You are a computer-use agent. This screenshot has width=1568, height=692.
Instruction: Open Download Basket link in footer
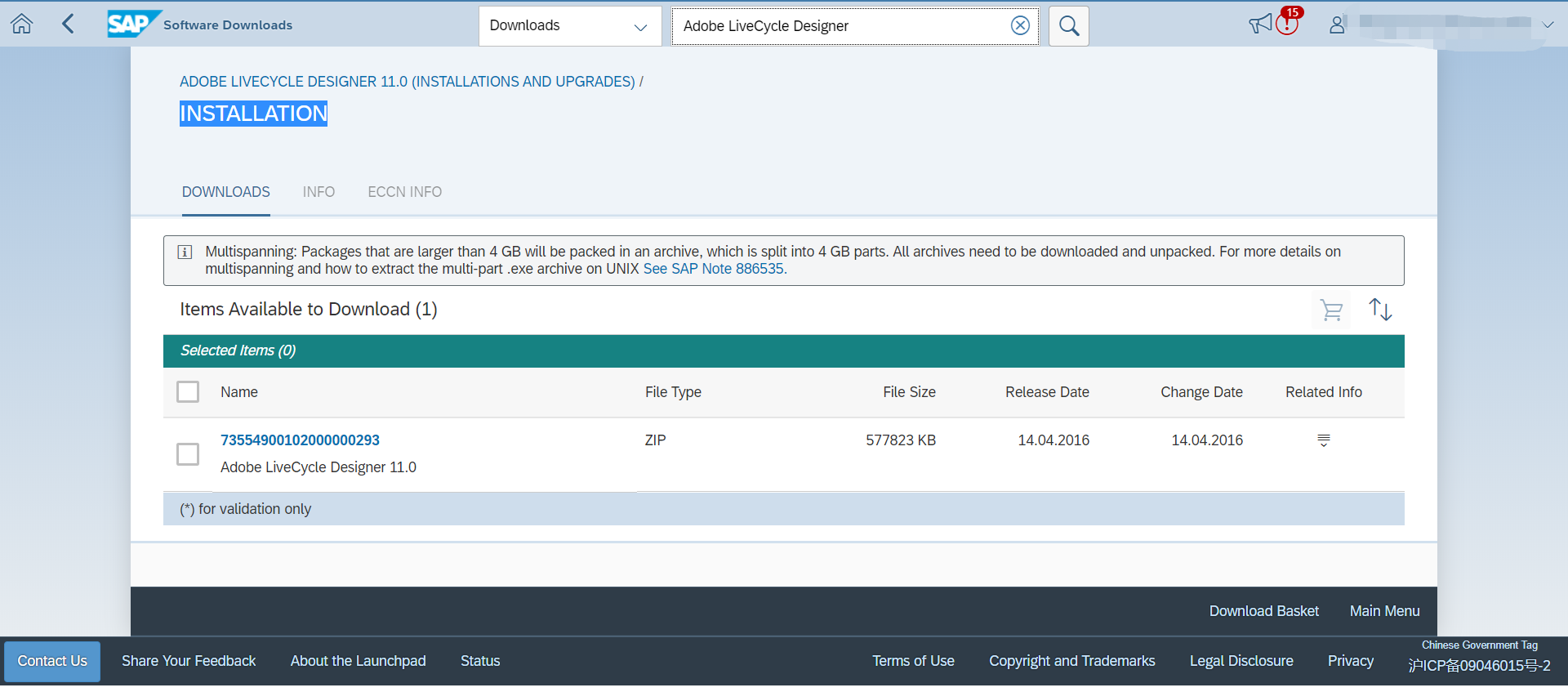point(1263,611)
